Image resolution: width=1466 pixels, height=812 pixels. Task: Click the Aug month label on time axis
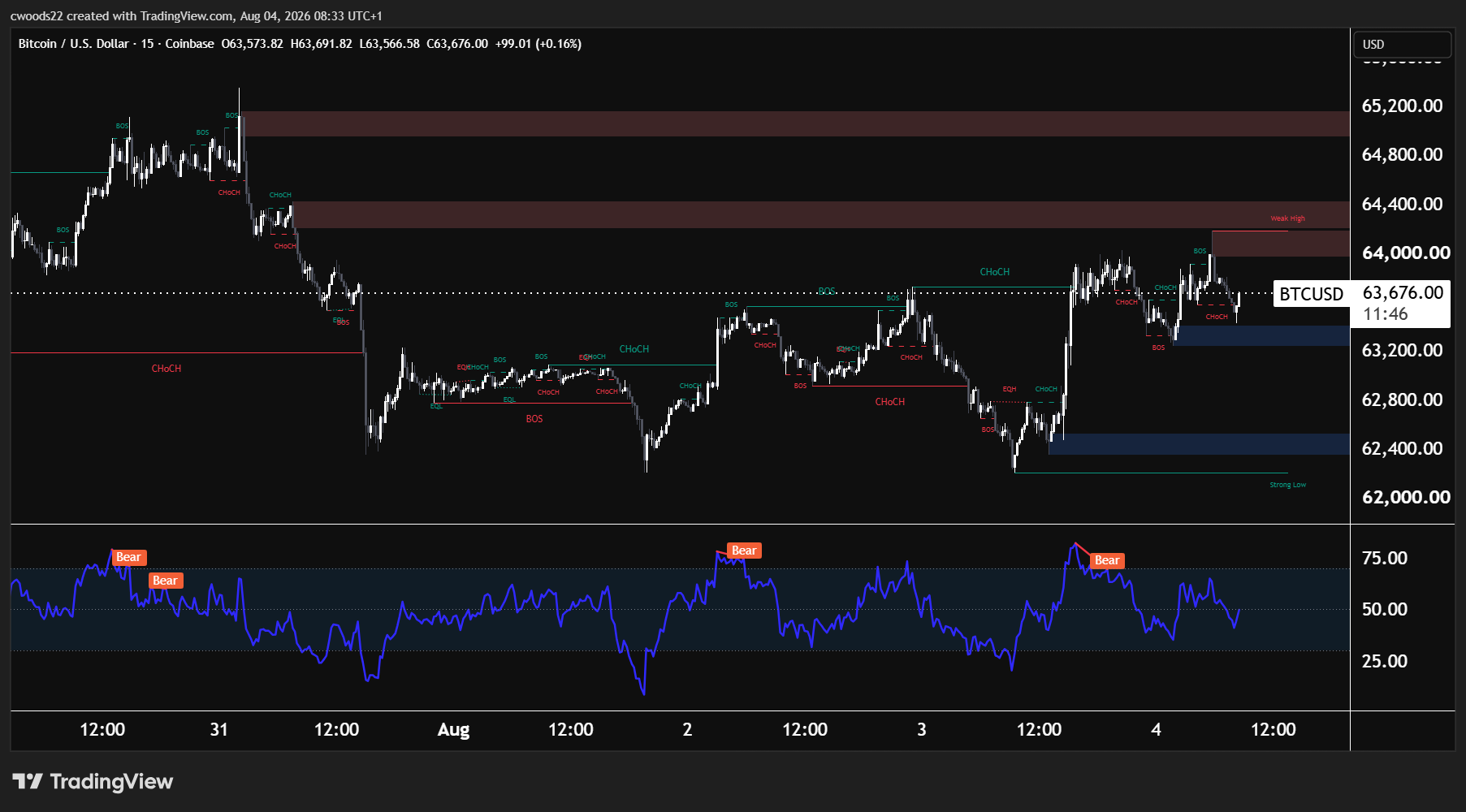pyautogui.click(x=453, y=729)
